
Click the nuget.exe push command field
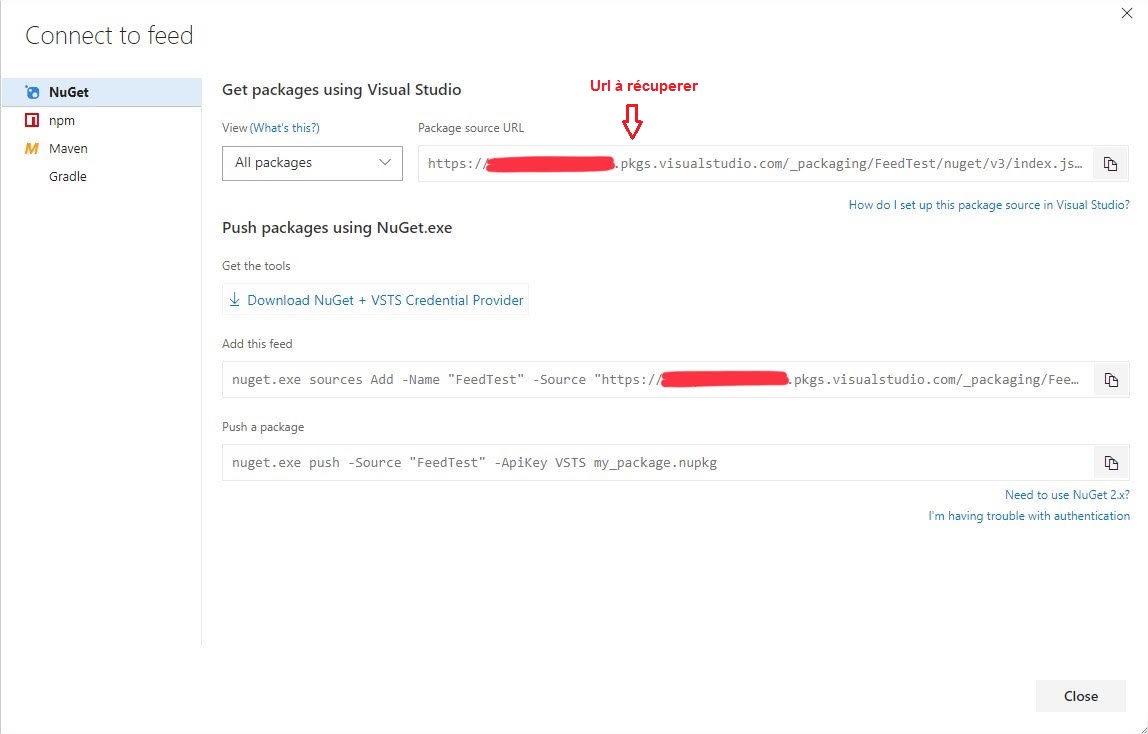click(655, 463)
